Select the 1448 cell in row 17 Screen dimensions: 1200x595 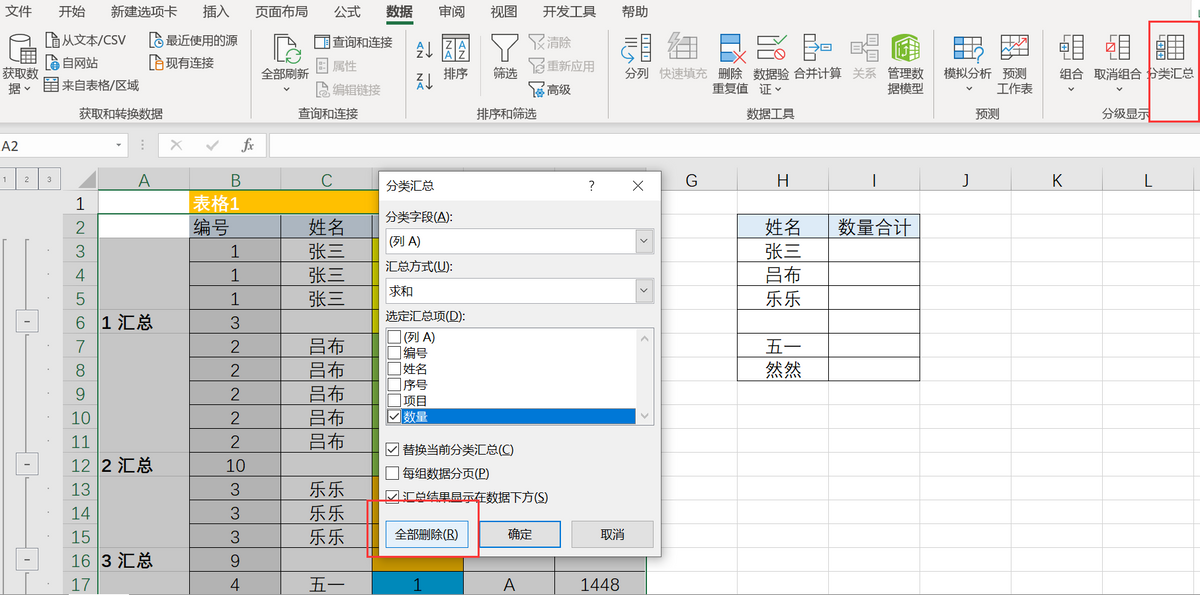pos(600,584)
